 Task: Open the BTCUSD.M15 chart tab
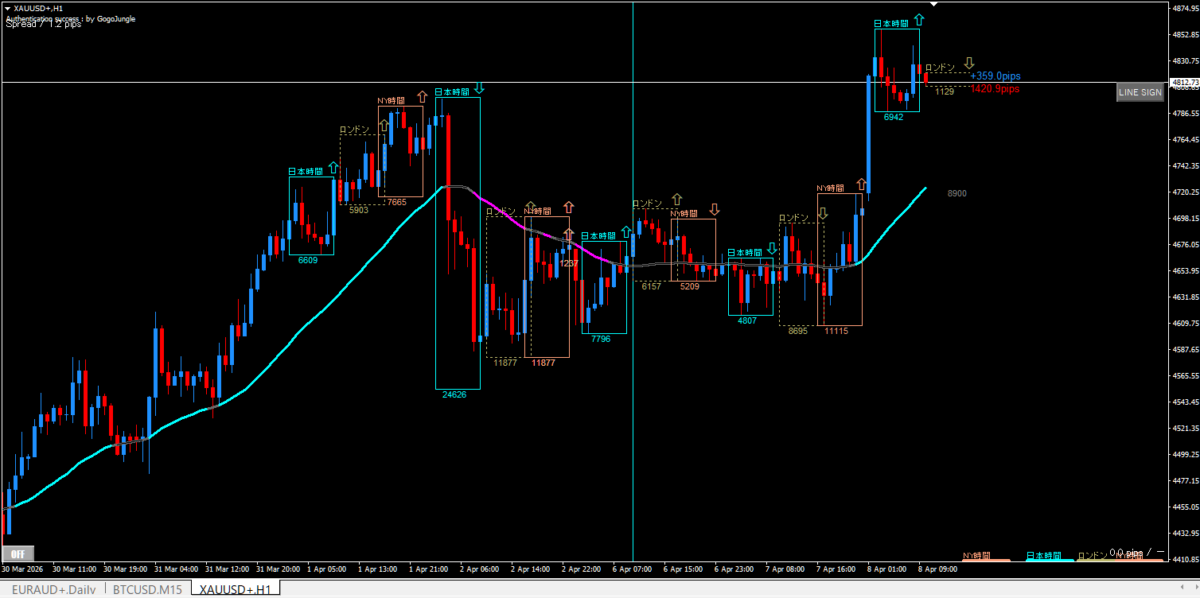point(147,590)
